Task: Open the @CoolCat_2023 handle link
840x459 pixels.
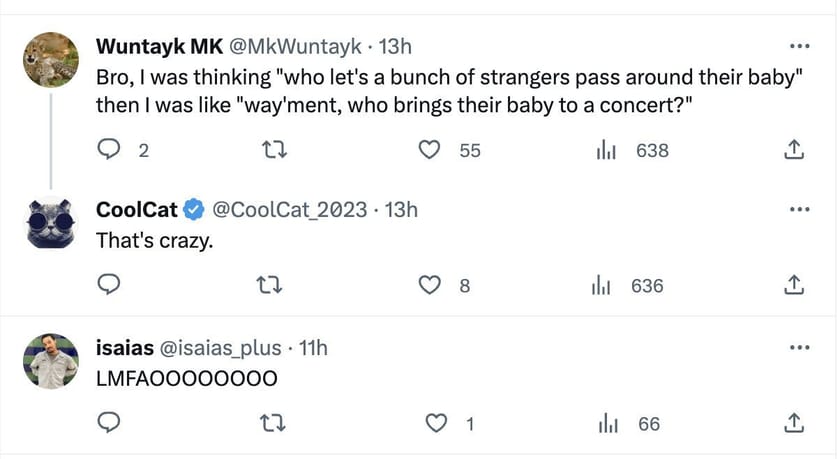Action: (x=288, y=209)
